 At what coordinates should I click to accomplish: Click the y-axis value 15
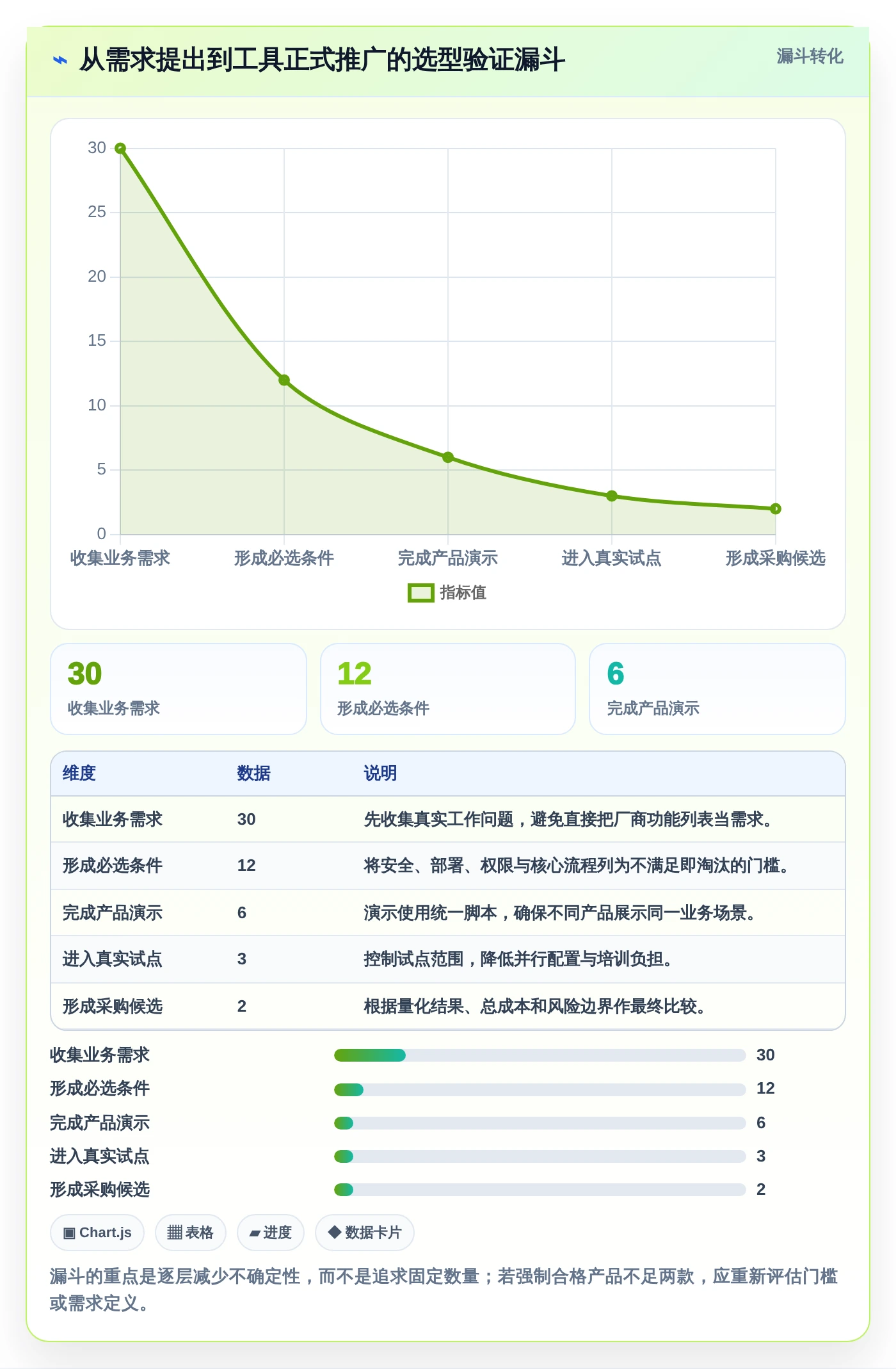click(97, 341)
